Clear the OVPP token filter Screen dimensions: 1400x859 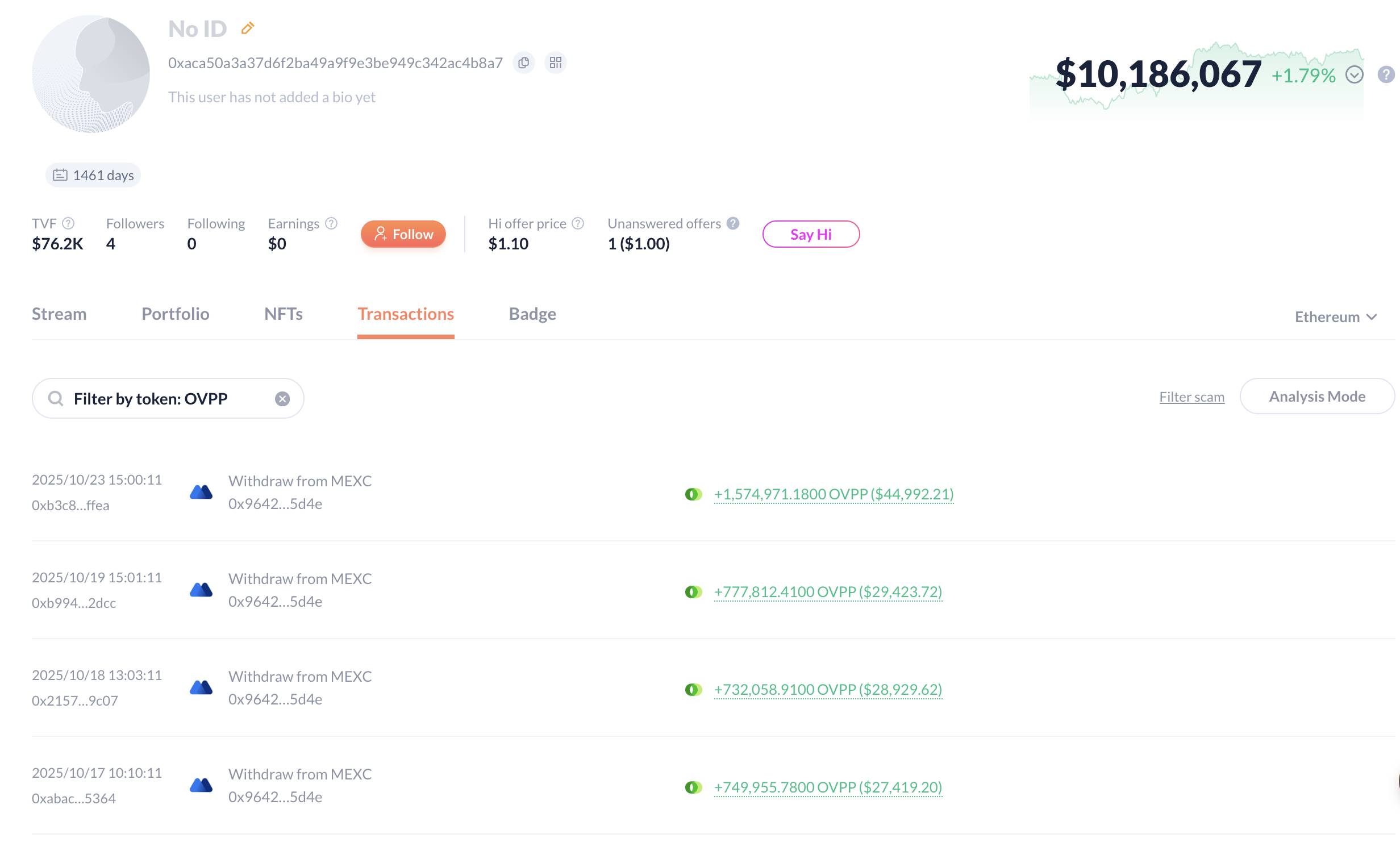[282, 399]
